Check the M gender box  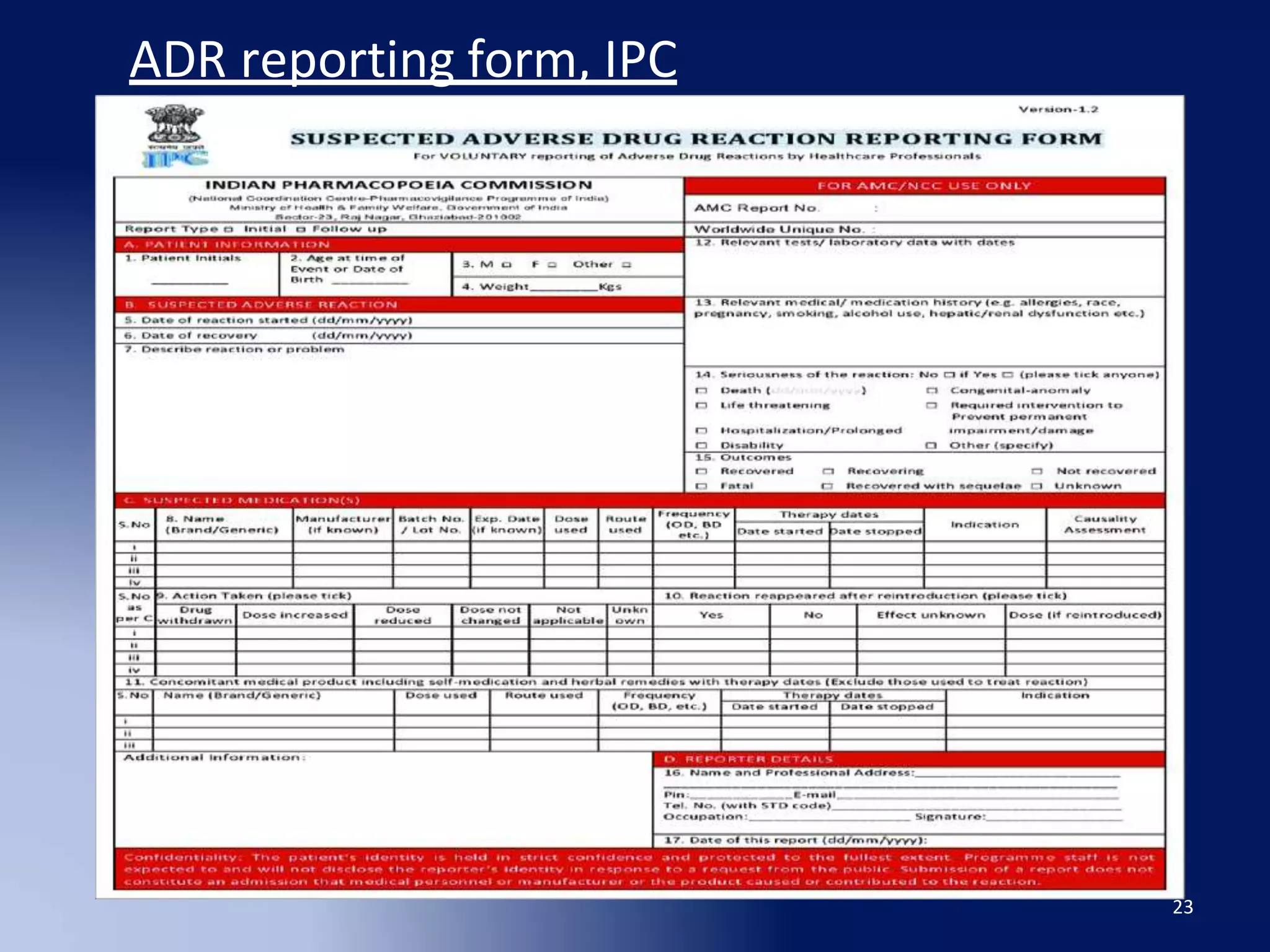507,265
